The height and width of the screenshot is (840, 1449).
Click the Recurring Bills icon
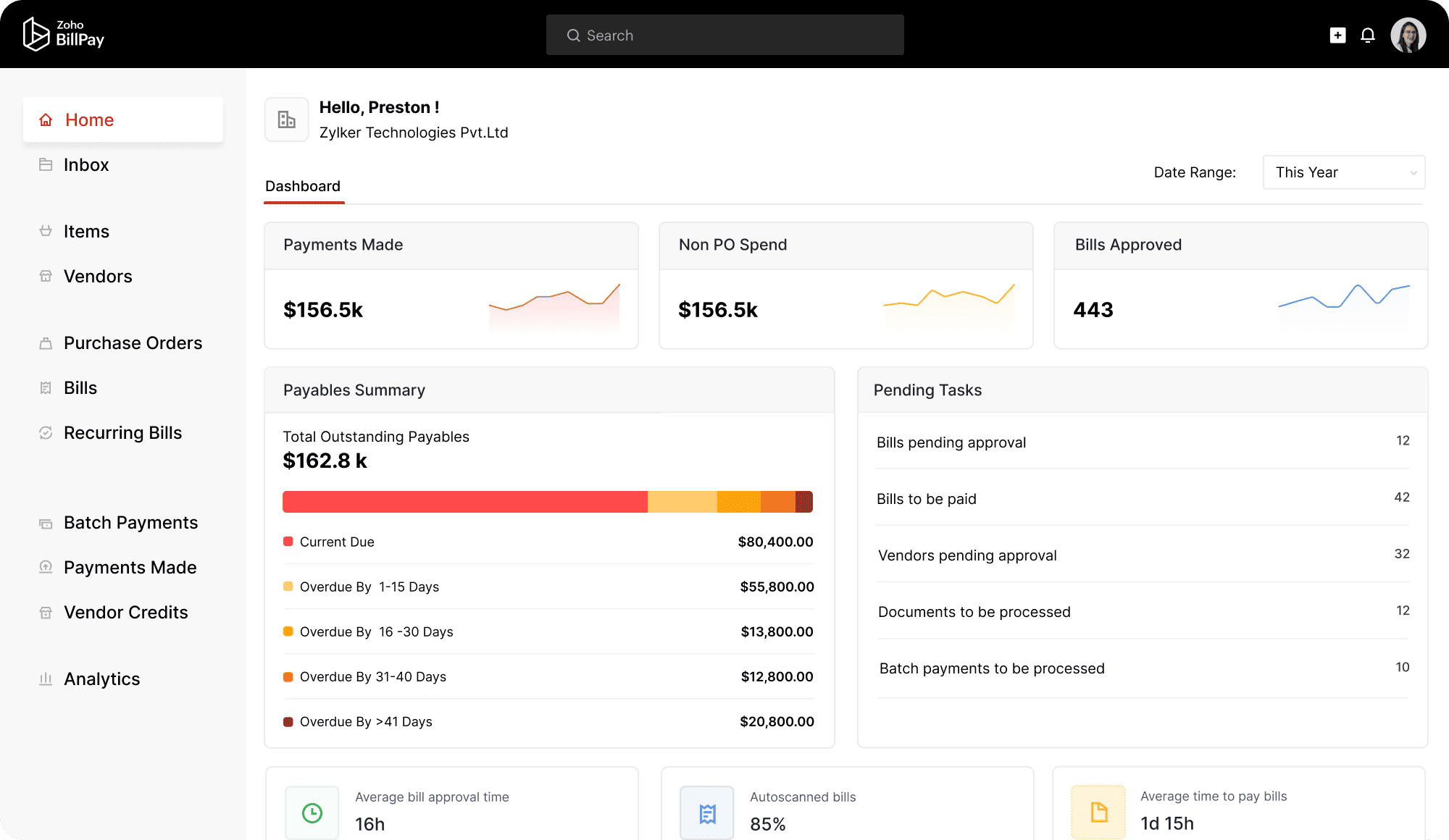pos(45,432)
